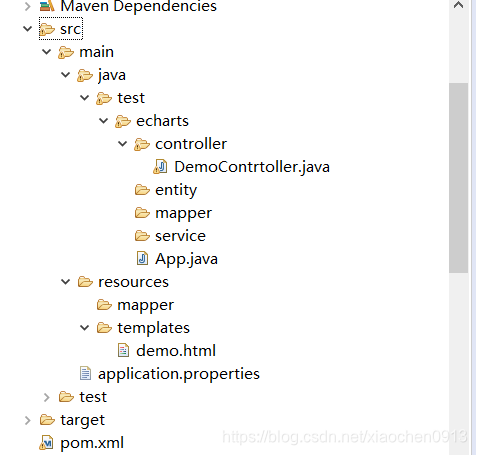Collapse the src folder

point(27,29)
